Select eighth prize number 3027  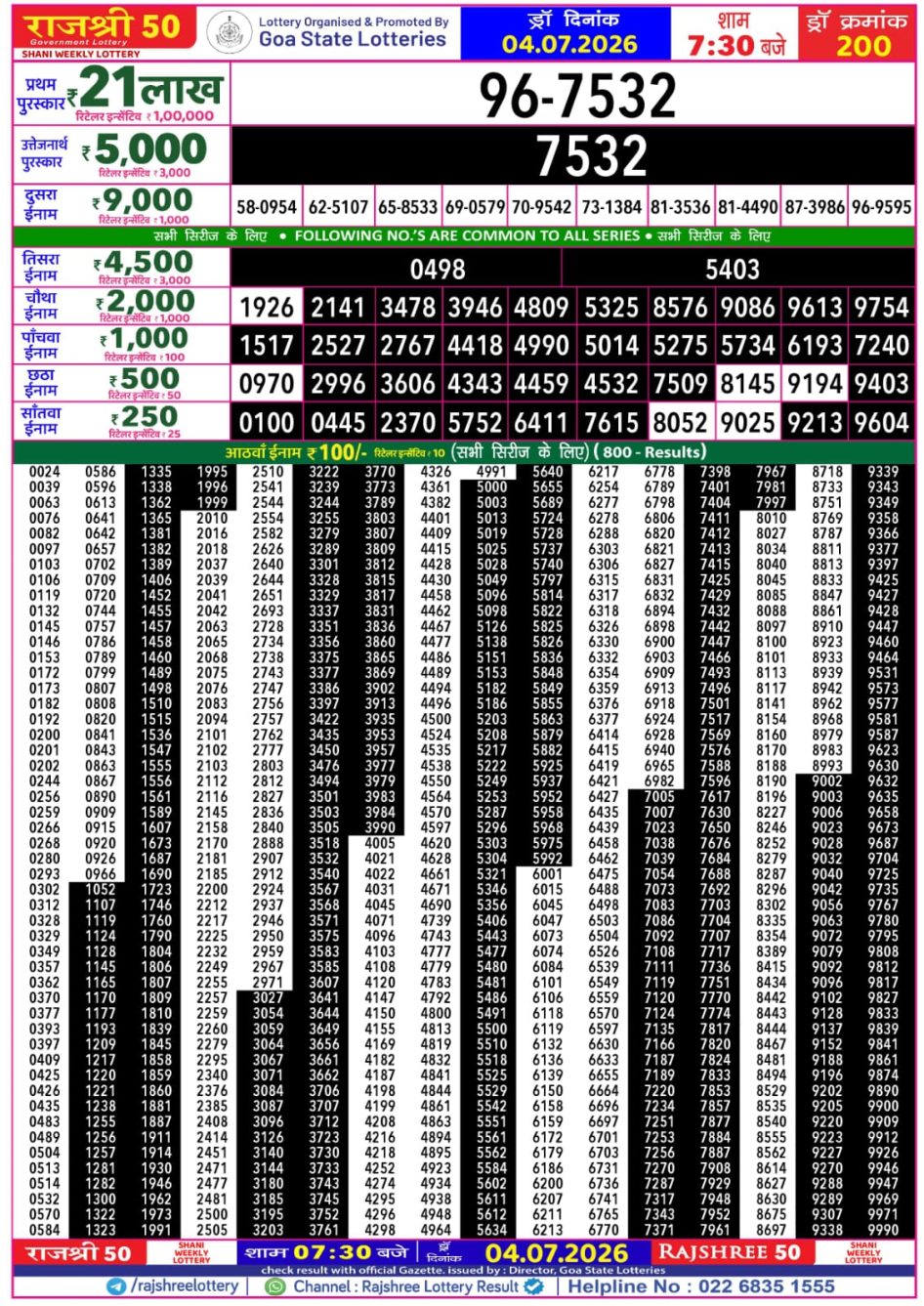click(268, 998)
